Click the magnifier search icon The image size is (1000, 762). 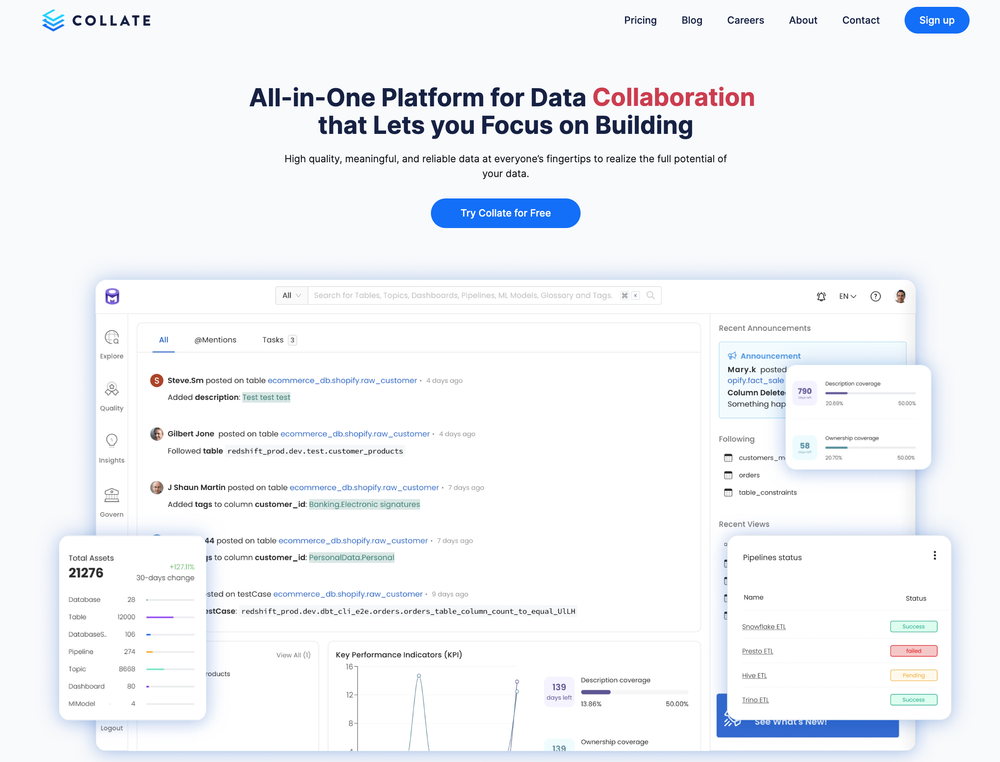(651, 295)
